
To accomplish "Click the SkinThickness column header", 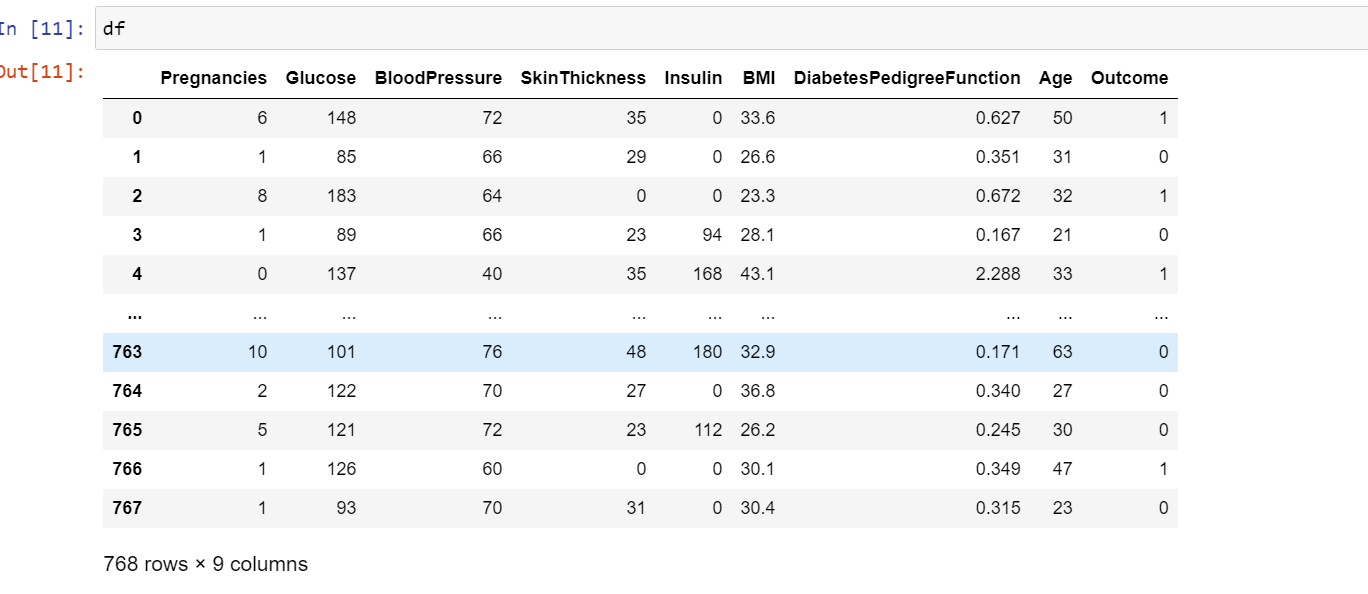I will (584, 78).
